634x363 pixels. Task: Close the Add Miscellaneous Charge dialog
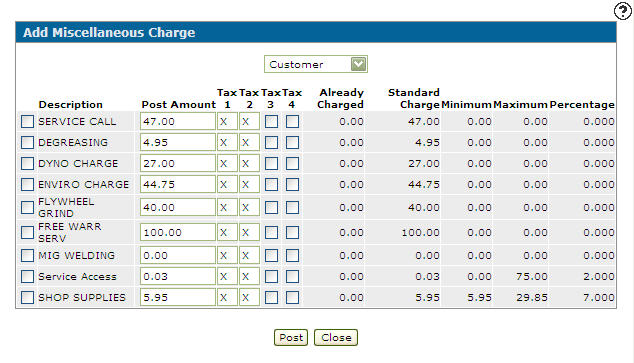coord(336,338)
